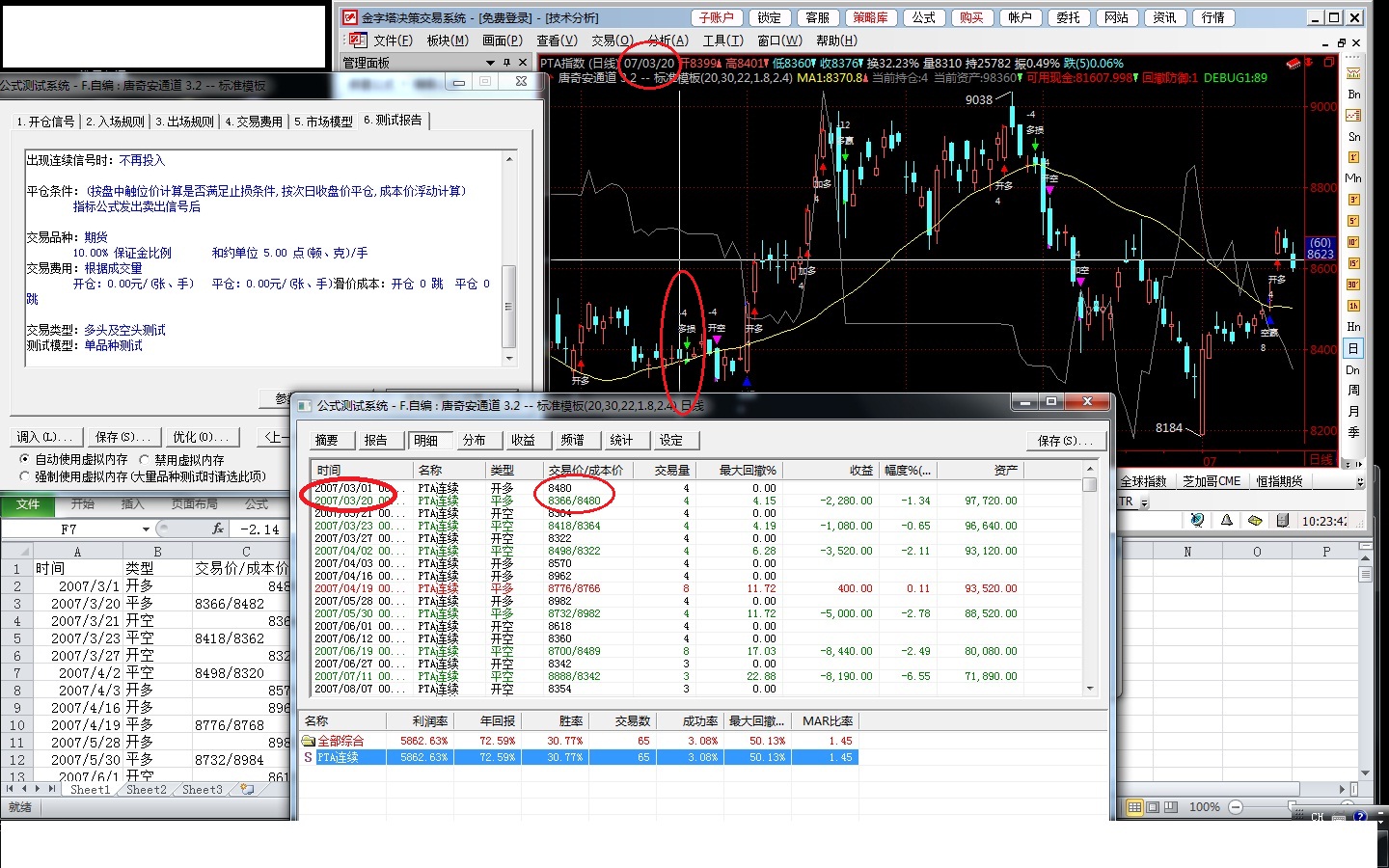The height and width of the screenshot is (868, 1389).
Task: Expand the overflow arrow beside TR tab
Action: click(1144, 502)
